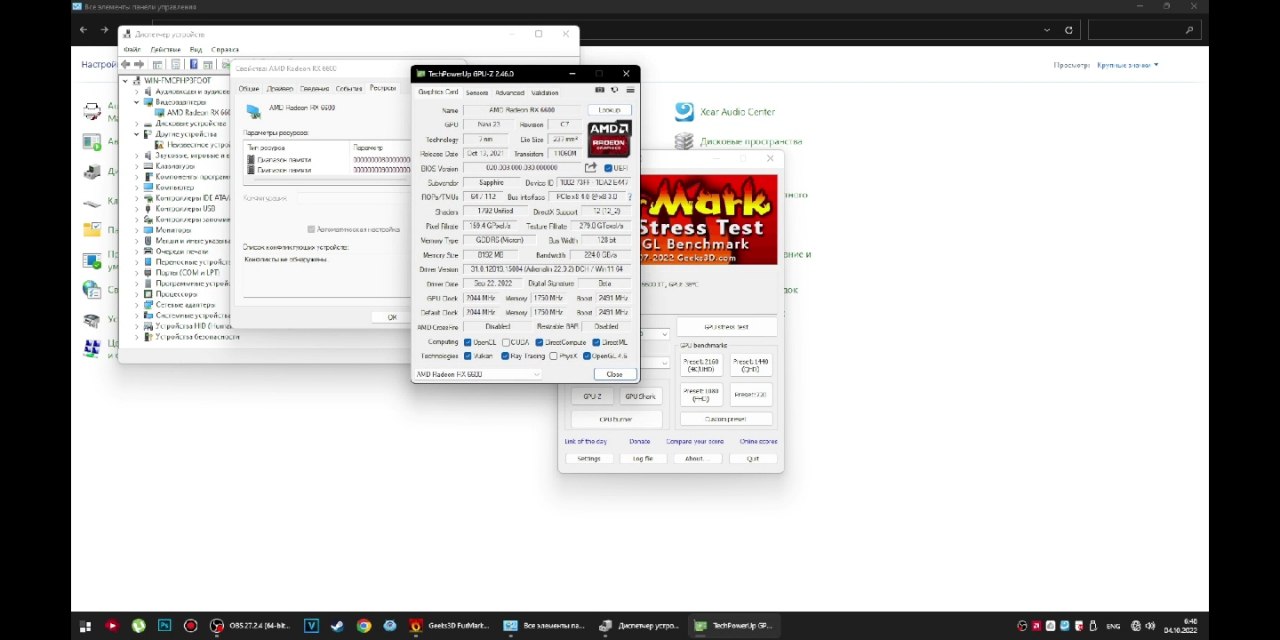This screenshot has height=640, width=1280.
Task: Open the Просмотр view mode dropdown
Action: pos(1128,65)
